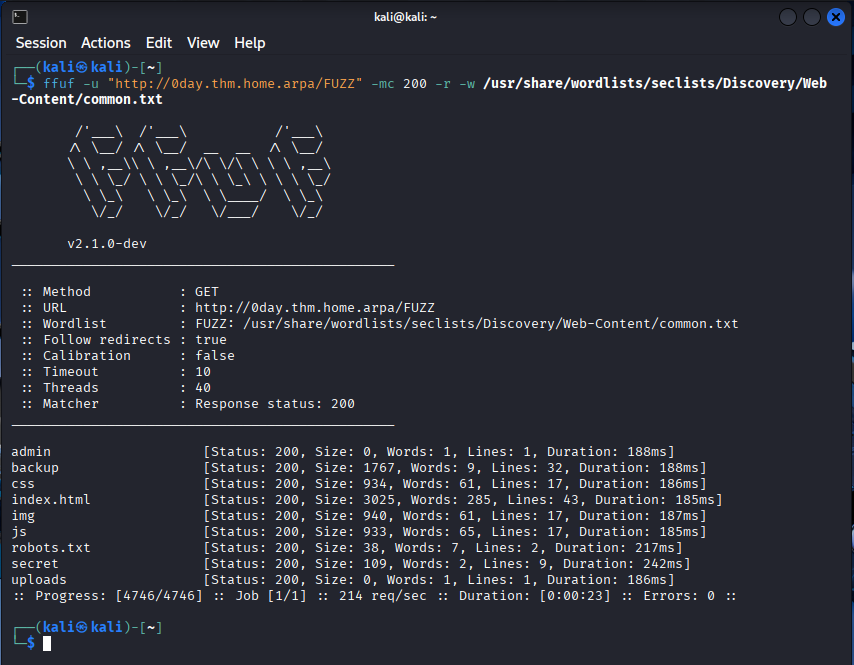Open the View menu
Viewport: 854px width, 665px height.
[203, 43]
